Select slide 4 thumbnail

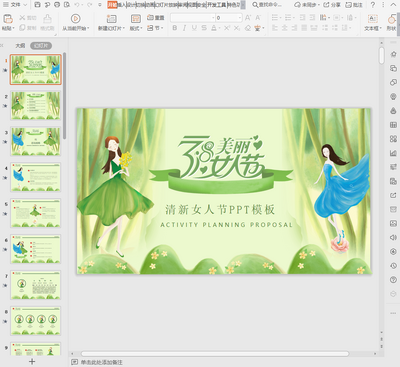(36, 177)
